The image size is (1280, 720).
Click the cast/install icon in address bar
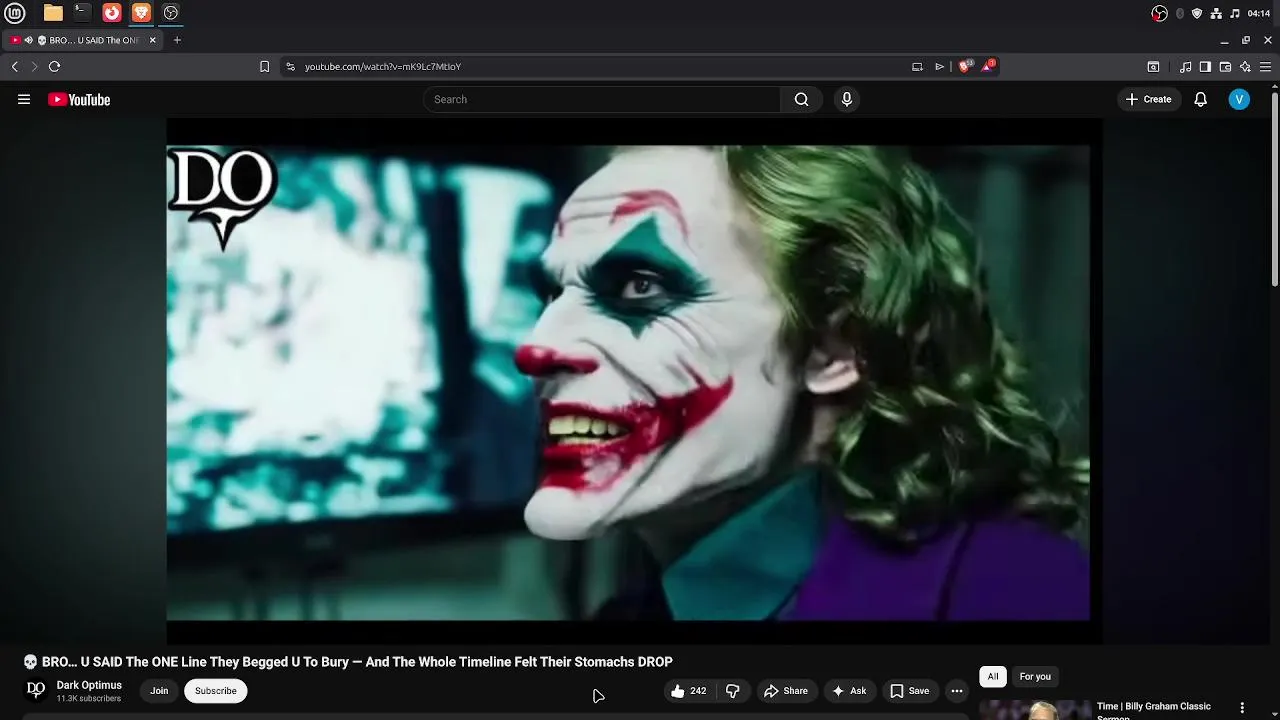(917, 66)
